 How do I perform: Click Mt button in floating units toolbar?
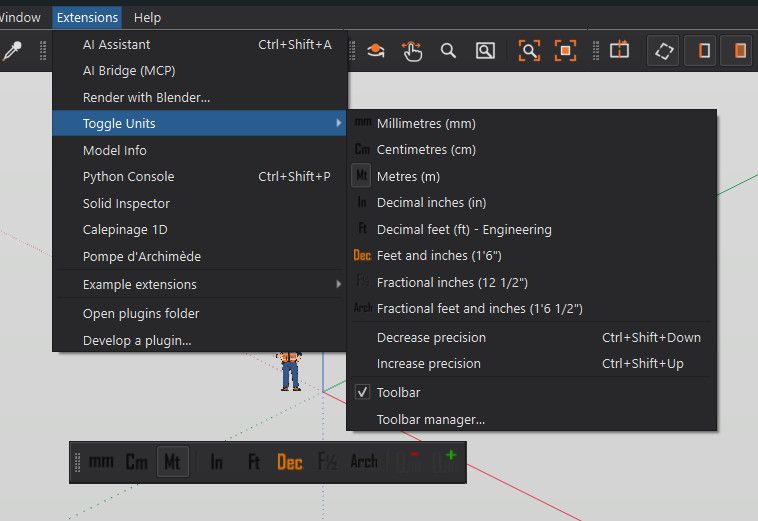(173, 462)
